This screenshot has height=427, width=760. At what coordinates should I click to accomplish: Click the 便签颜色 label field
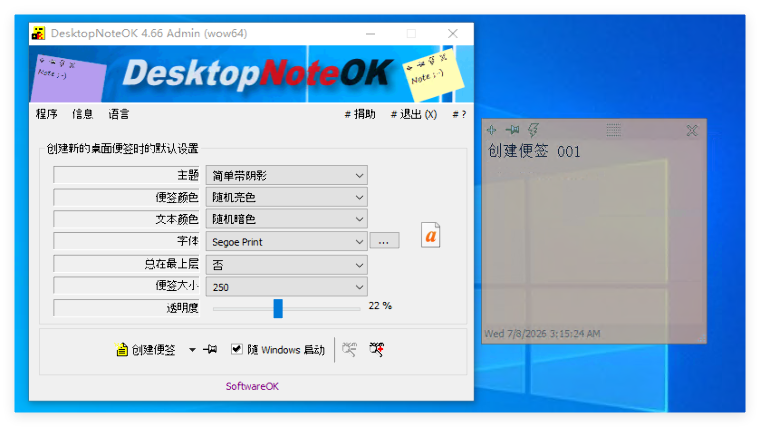pyautogui.click(x=127, y=197)
